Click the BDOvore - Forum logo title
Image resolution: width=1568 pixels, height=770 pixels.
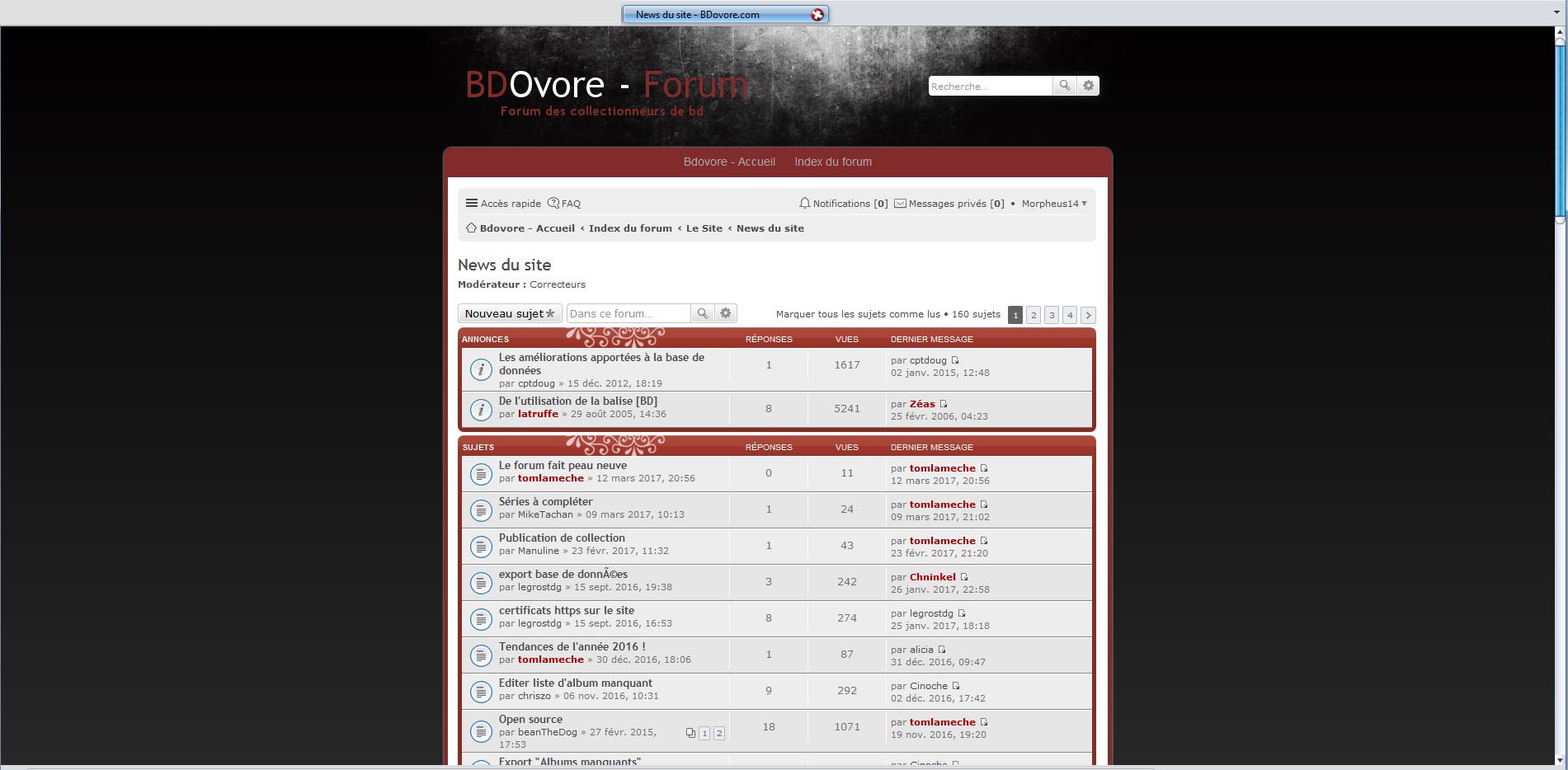[x=606, y=85]
